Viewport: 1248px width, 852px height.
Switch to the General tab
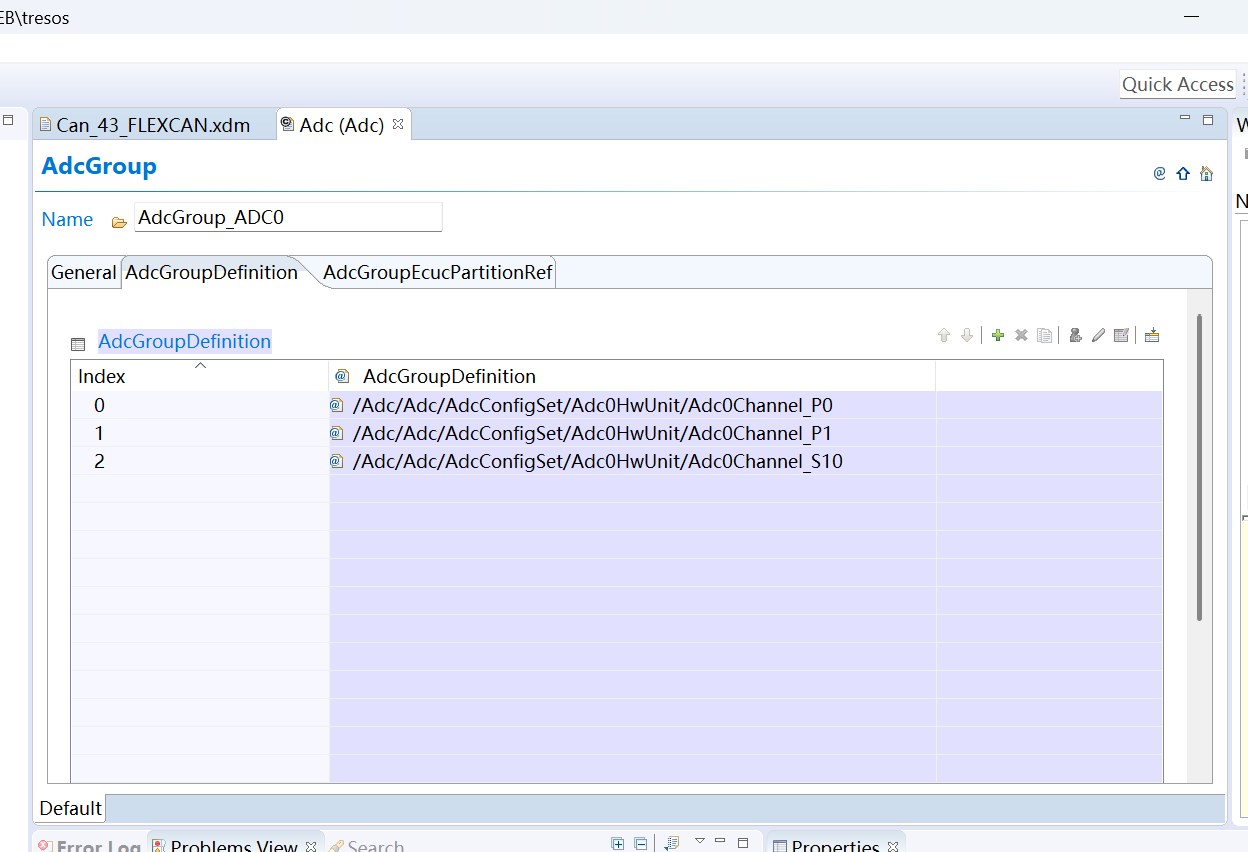tap(84, 271)
